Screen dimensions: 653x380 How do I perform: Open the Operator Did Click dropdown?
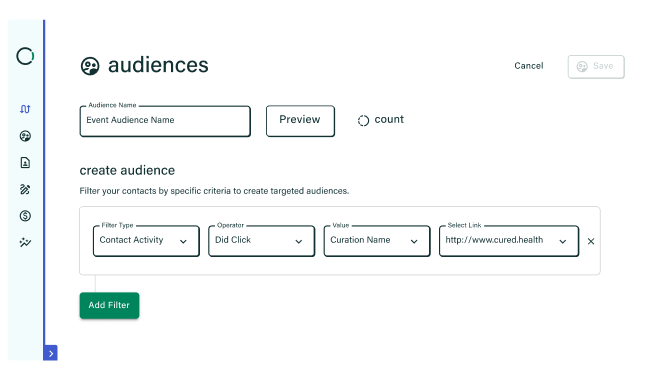coord(262,241)
